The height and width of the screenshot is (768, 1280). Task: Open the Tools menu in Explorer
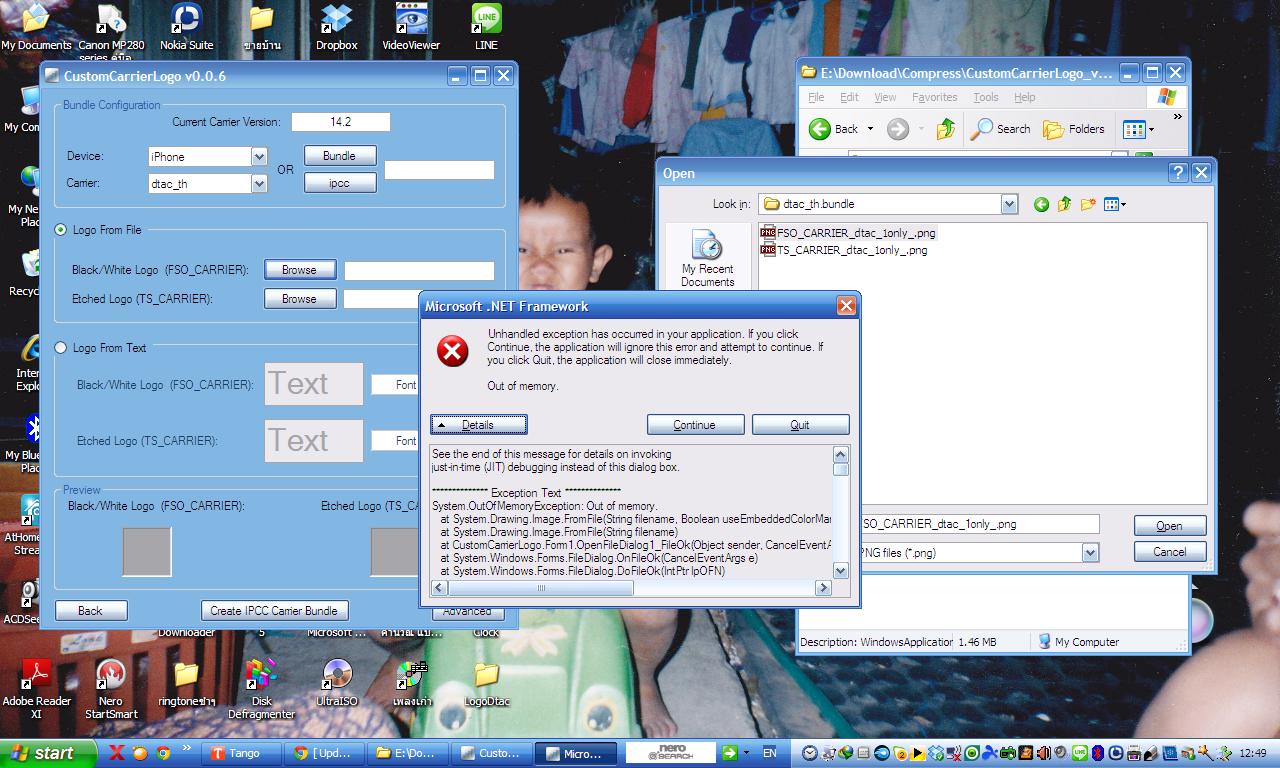tap(985, 97)
